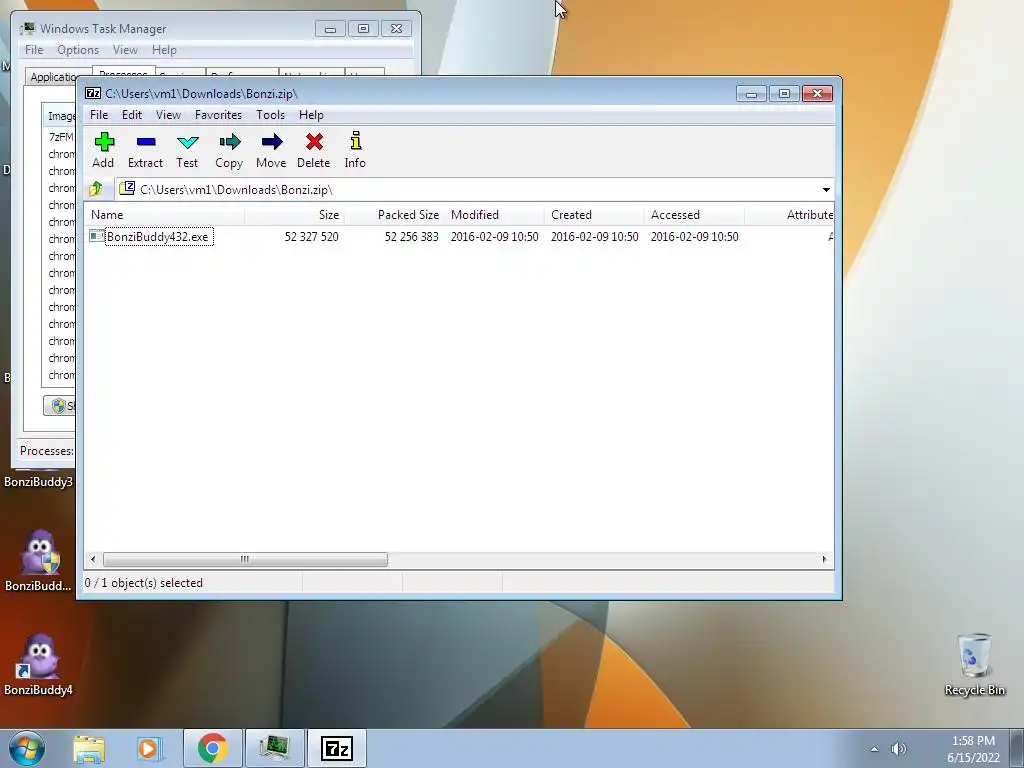This screenshot has width=1024, height=768.
Task: Expand the address path dropdown
Action: point(826,189)
